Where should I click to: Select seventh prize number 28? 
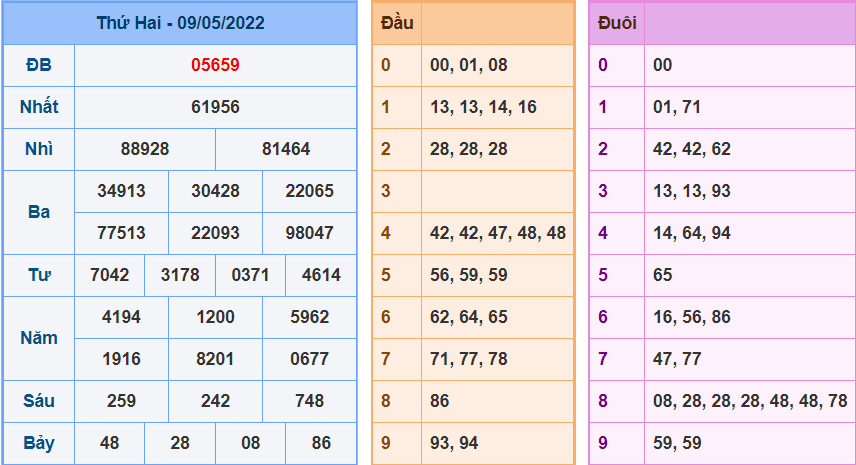click(180, 443)
